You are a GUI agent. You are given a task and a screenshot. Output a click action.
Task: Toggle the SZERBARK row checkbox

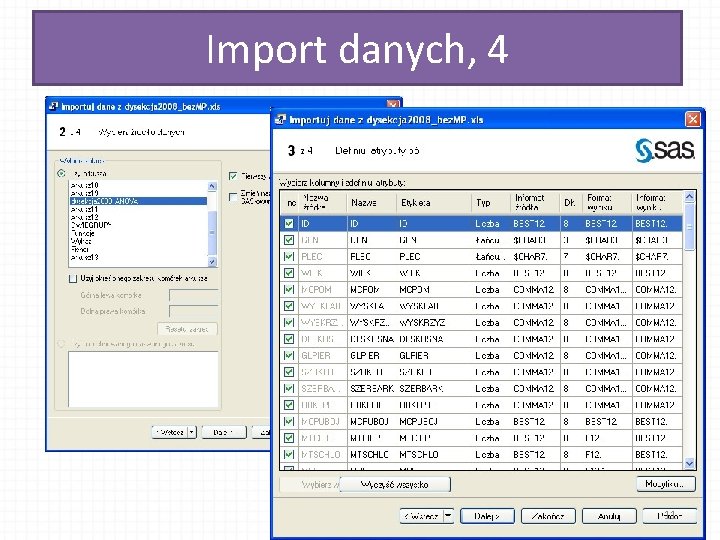(x=289, y=388)
